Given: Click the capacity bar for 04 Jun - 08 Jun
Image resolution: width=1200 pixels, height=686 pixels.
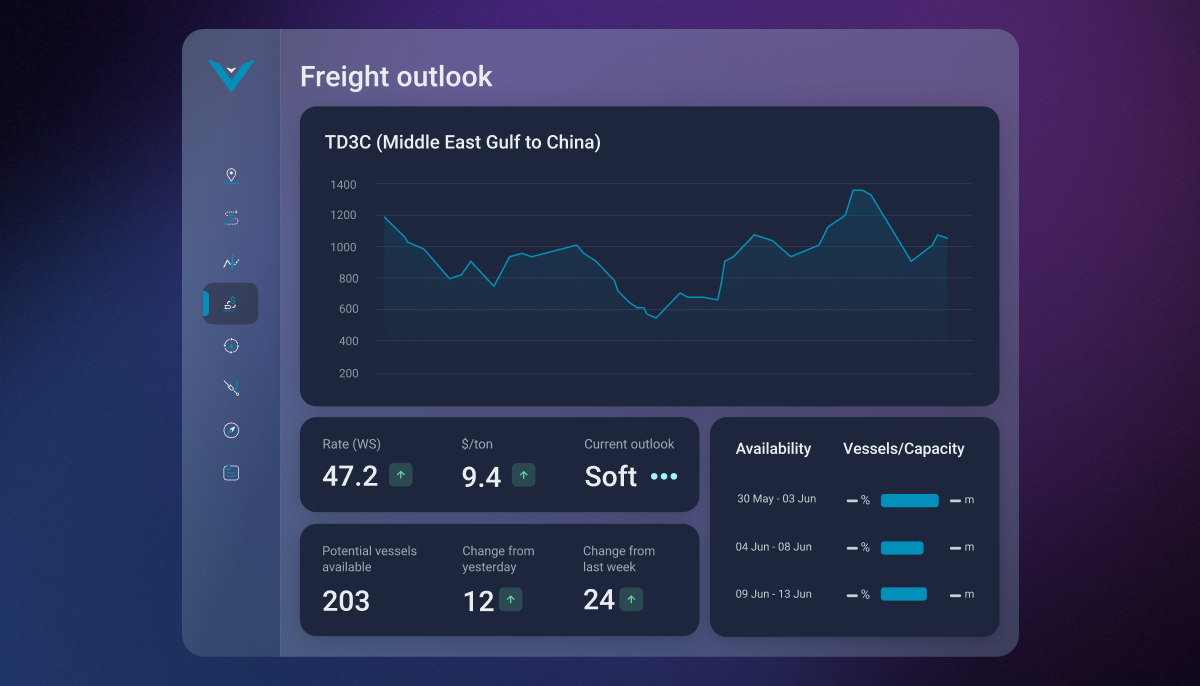Looking at the screenshot, I should 902,547.
